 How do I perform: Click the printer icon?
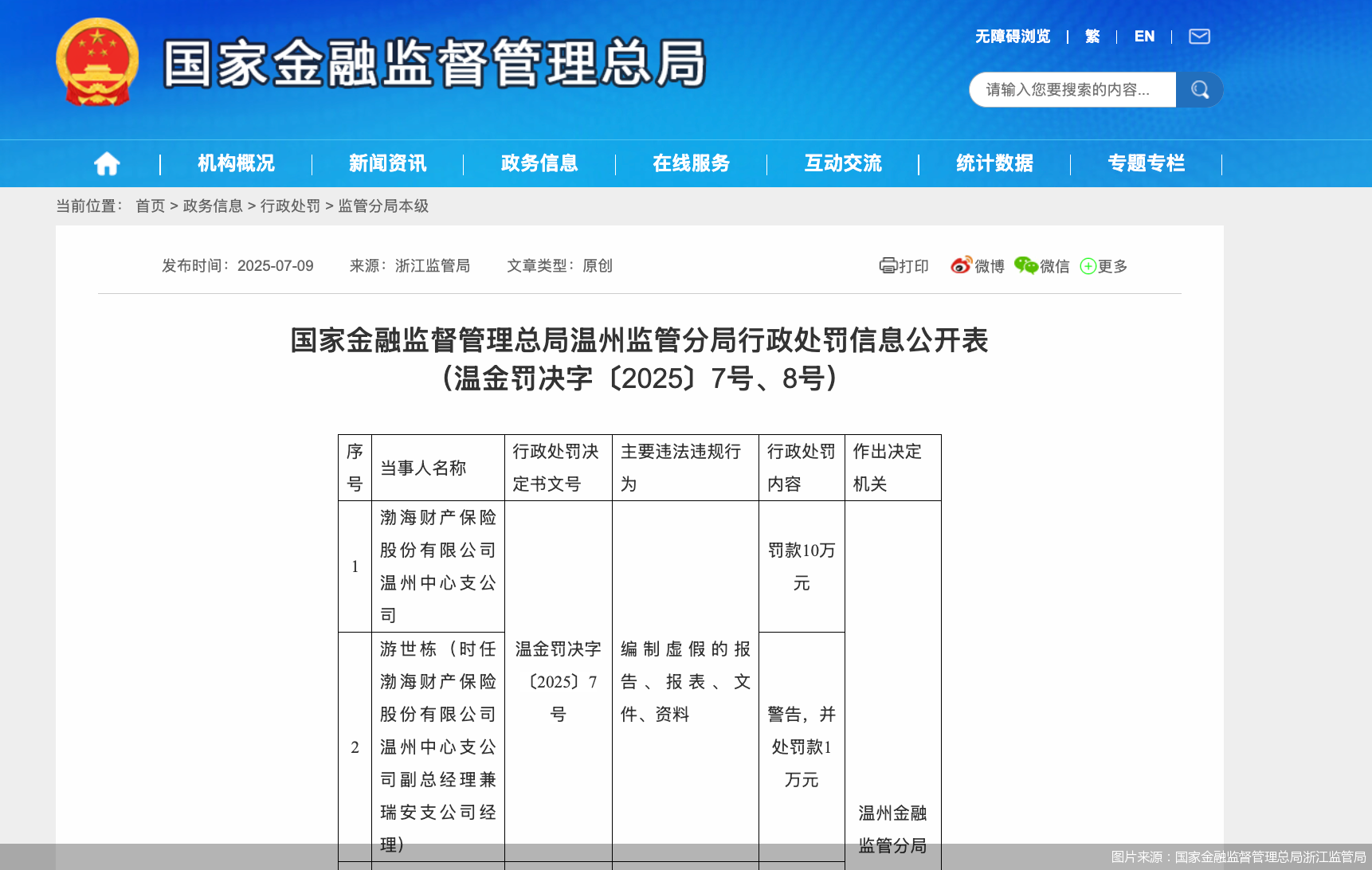[888, 265]
